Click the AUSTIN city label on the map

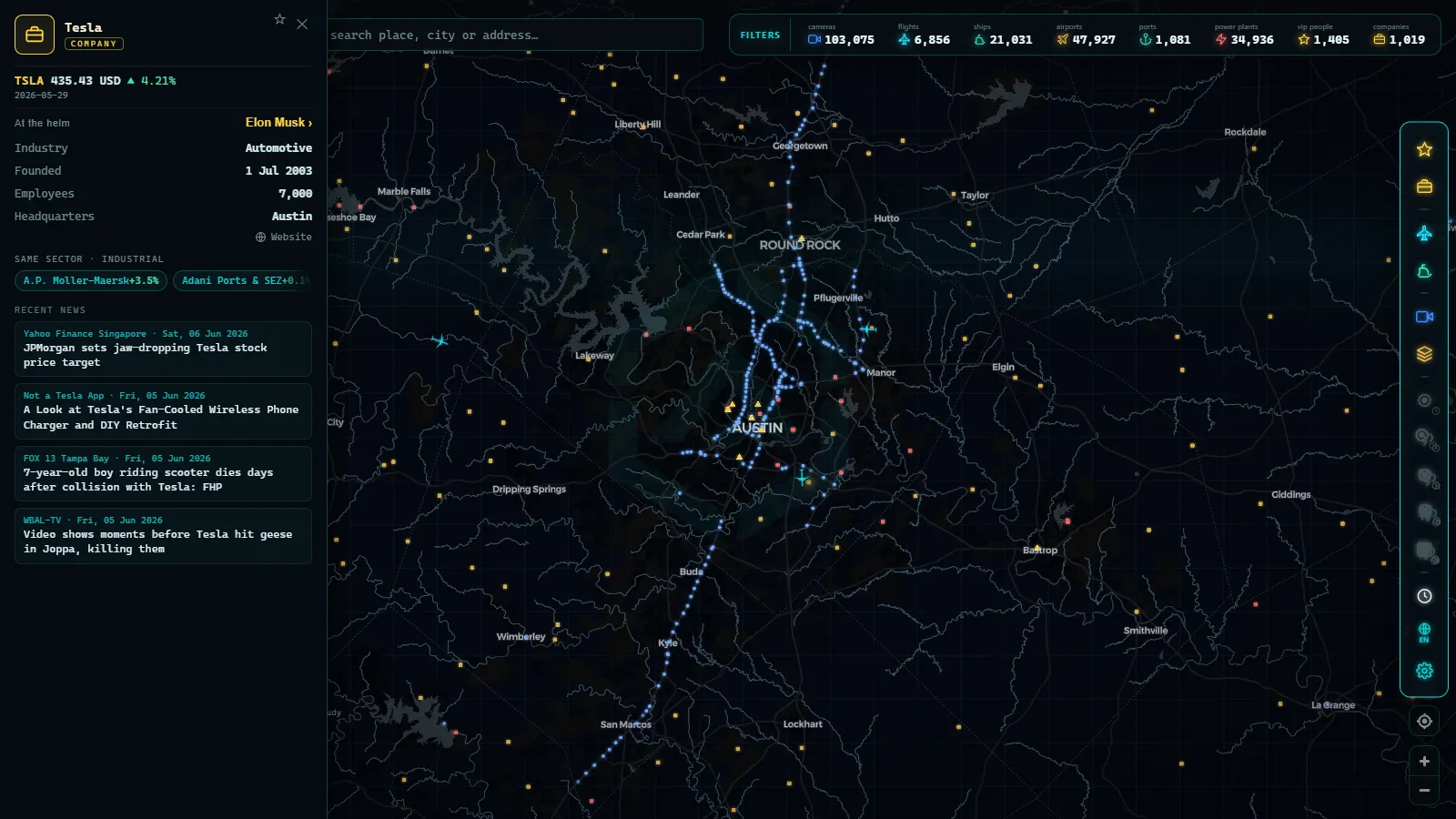(757, 428)
